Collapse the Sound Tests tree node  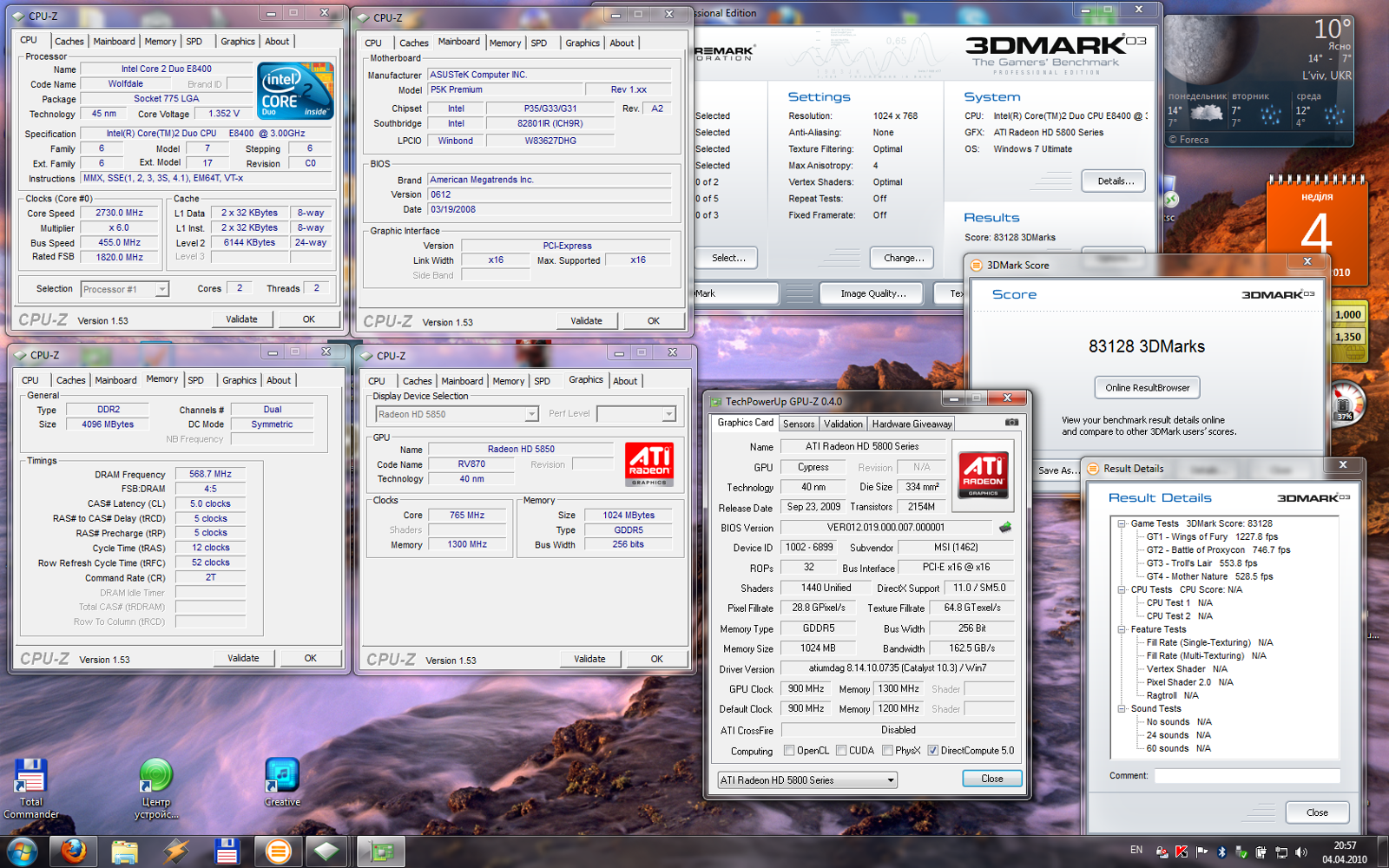[1122, 708]
